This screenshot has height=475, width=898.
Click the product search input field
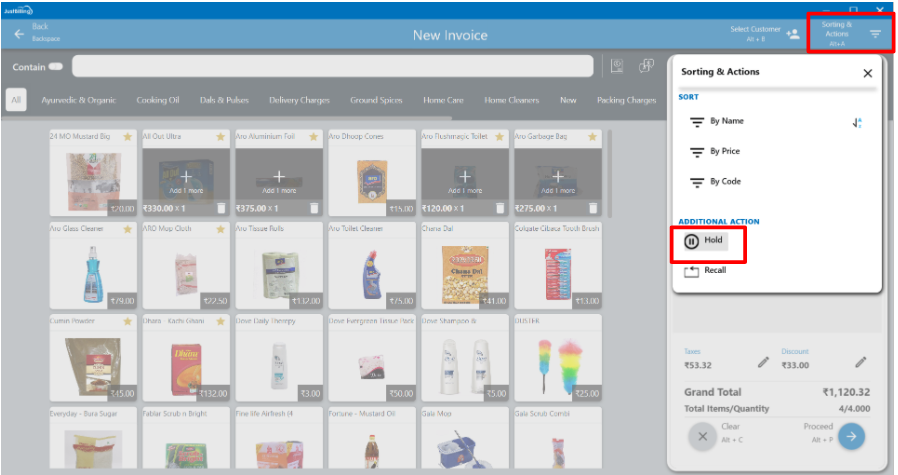point(336,67)
